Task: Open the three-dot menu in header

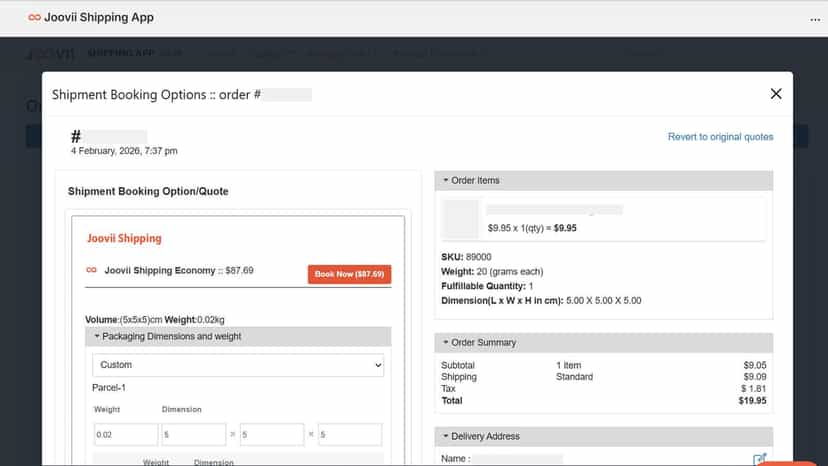Action: pos(815,20)
